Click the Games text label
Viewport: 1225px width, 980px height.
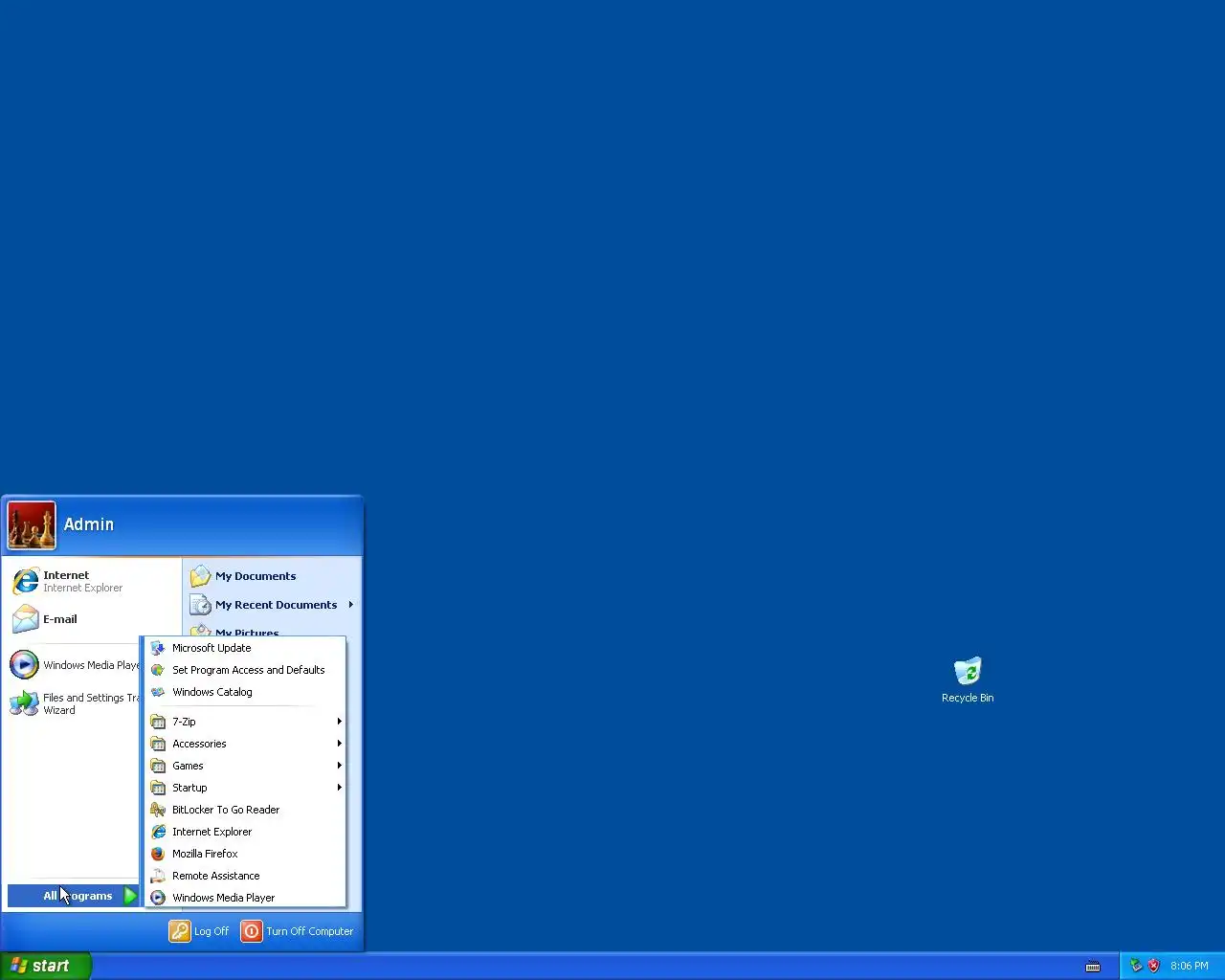click(188, 766)
